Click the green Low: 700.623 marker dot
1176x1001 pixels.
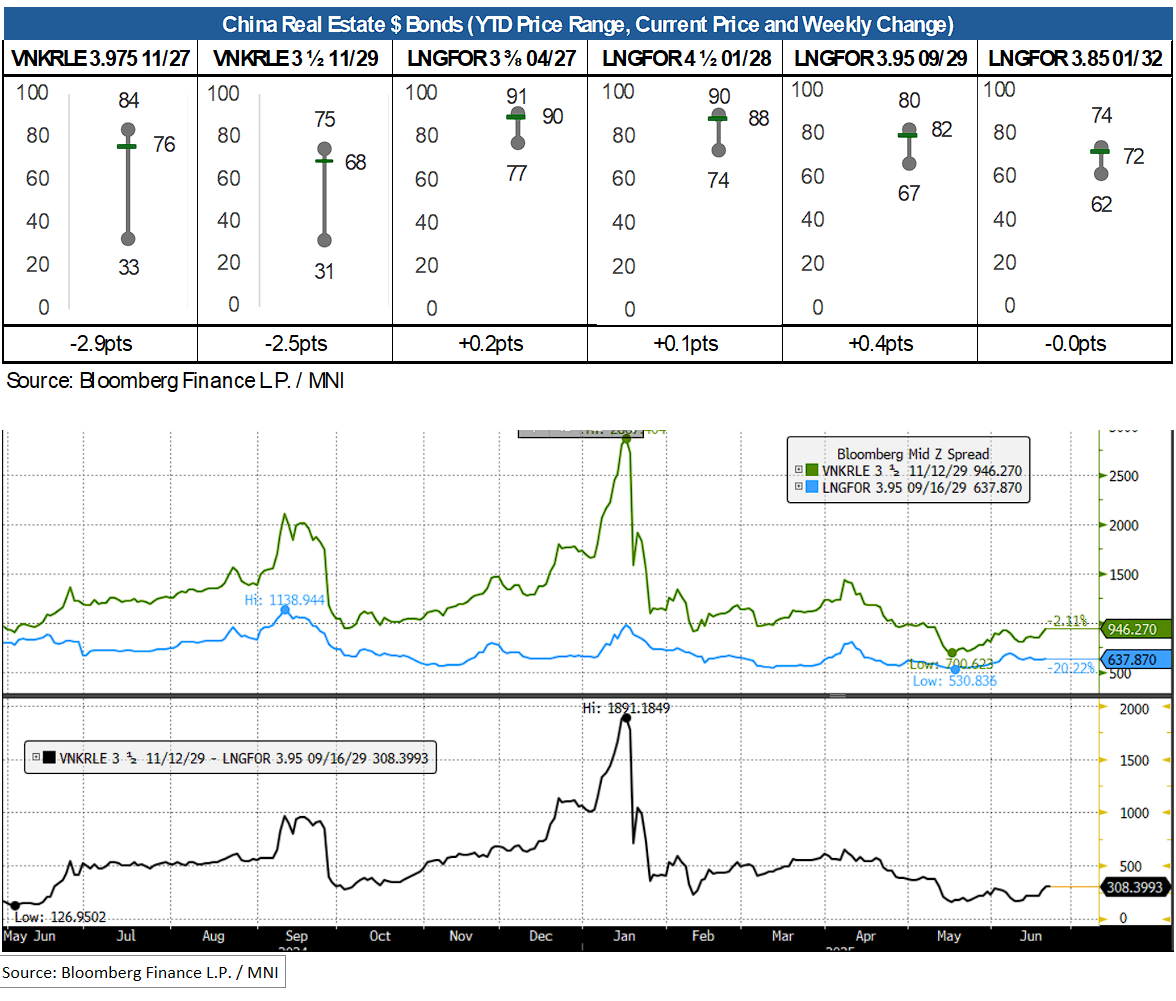[x=952, y=653]
